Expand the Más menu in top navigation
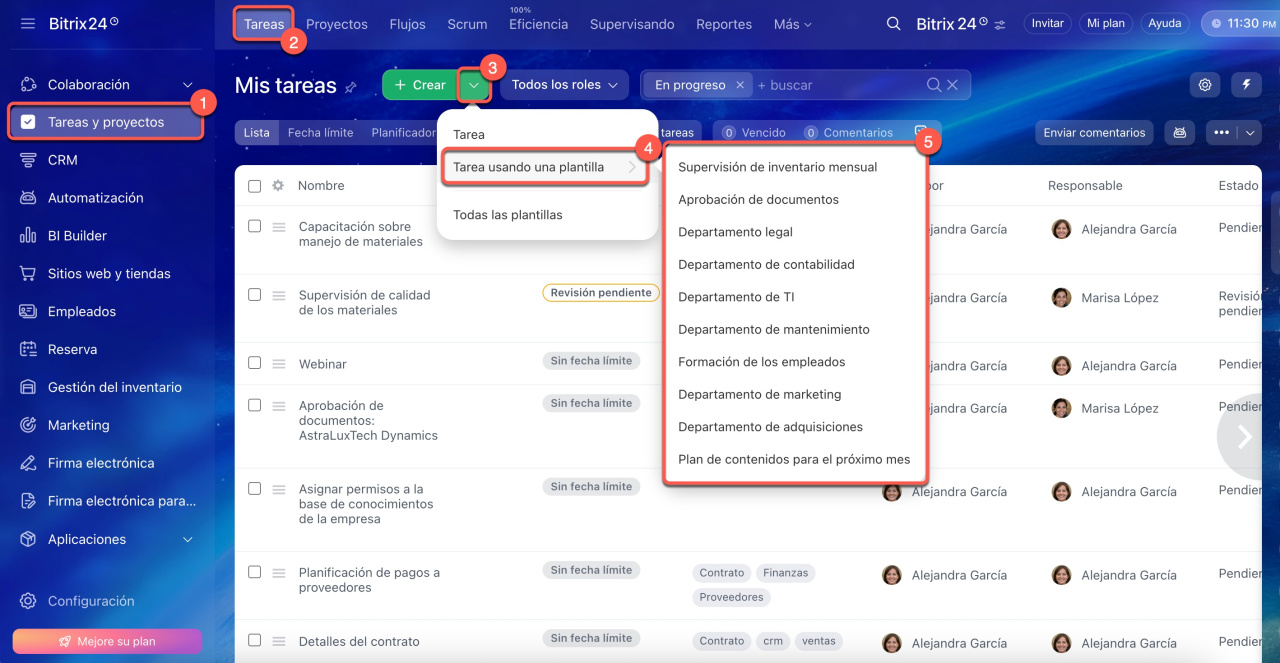This screenshot has height=663, width=1280. [x=792, y=24]
